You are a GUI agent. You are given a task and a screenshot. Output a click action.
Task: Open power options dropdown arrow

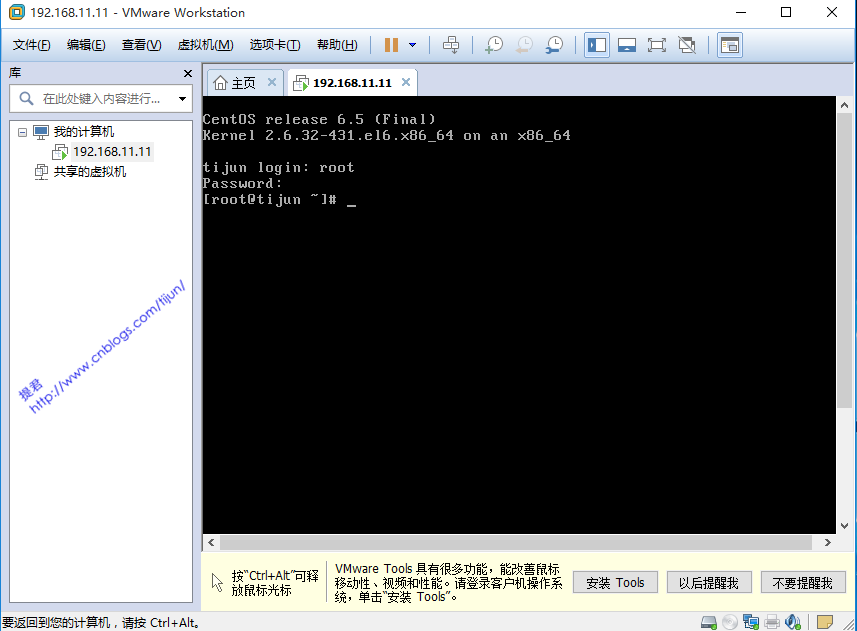pyautogui.click(x=413, y=45)
